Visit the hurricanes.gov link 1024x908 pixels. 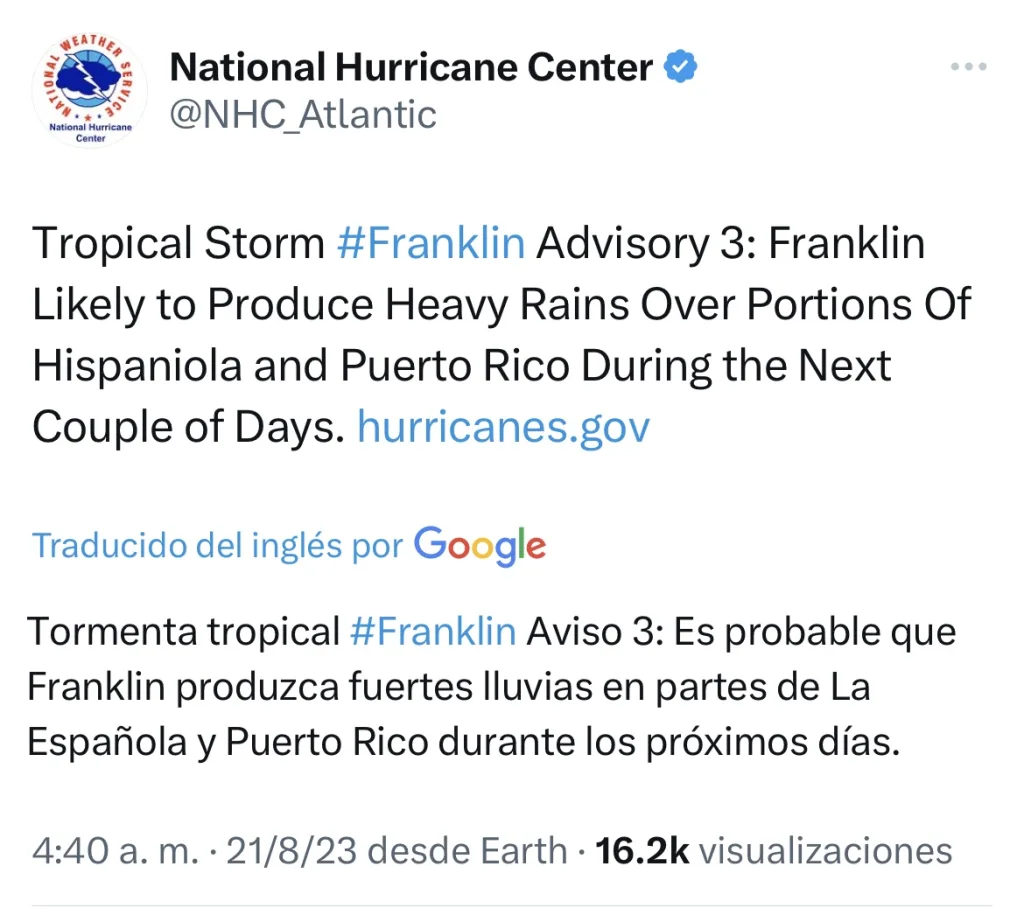coord(503,428)
